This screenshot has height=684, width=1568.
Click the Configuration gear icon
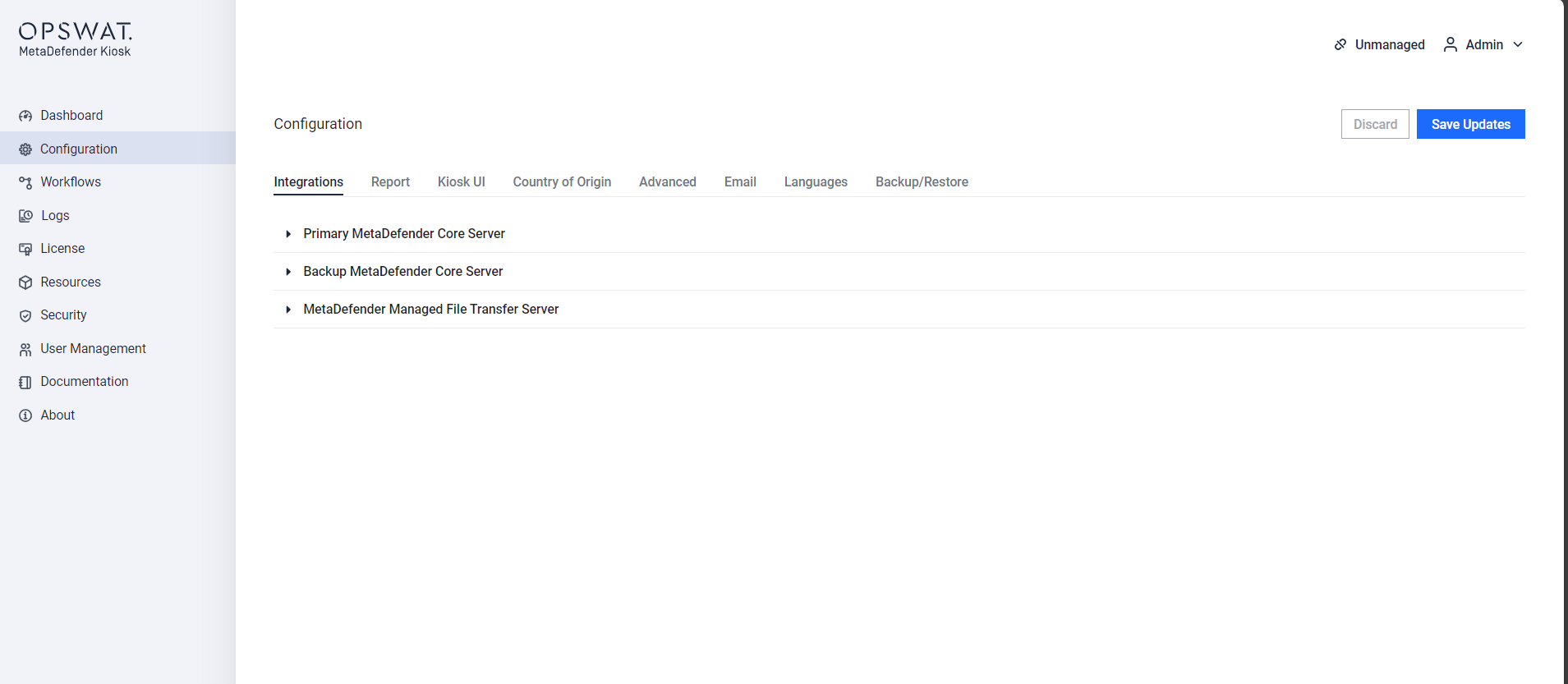(x=25, y=149)
